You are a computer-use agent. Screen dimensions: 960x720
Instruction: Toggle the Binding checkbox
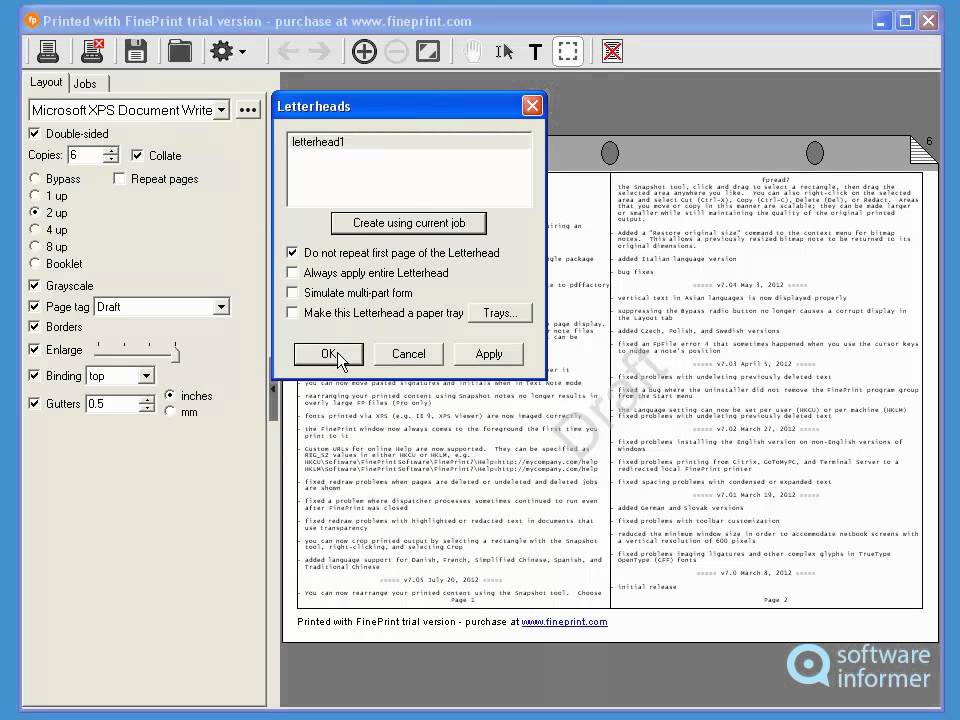click(34, 375)
